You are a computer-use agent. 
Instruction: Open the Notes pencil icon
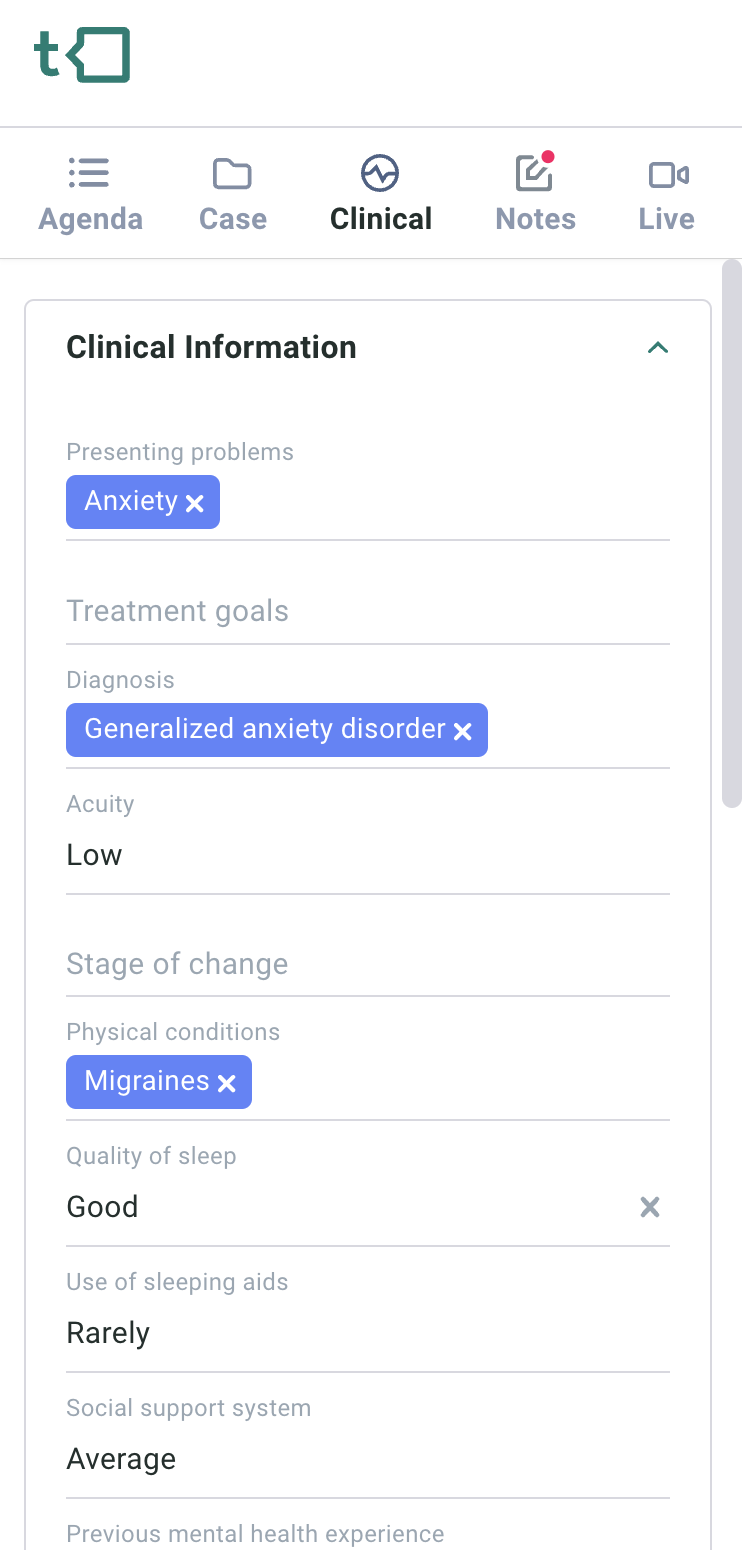[x=535, y=173]
